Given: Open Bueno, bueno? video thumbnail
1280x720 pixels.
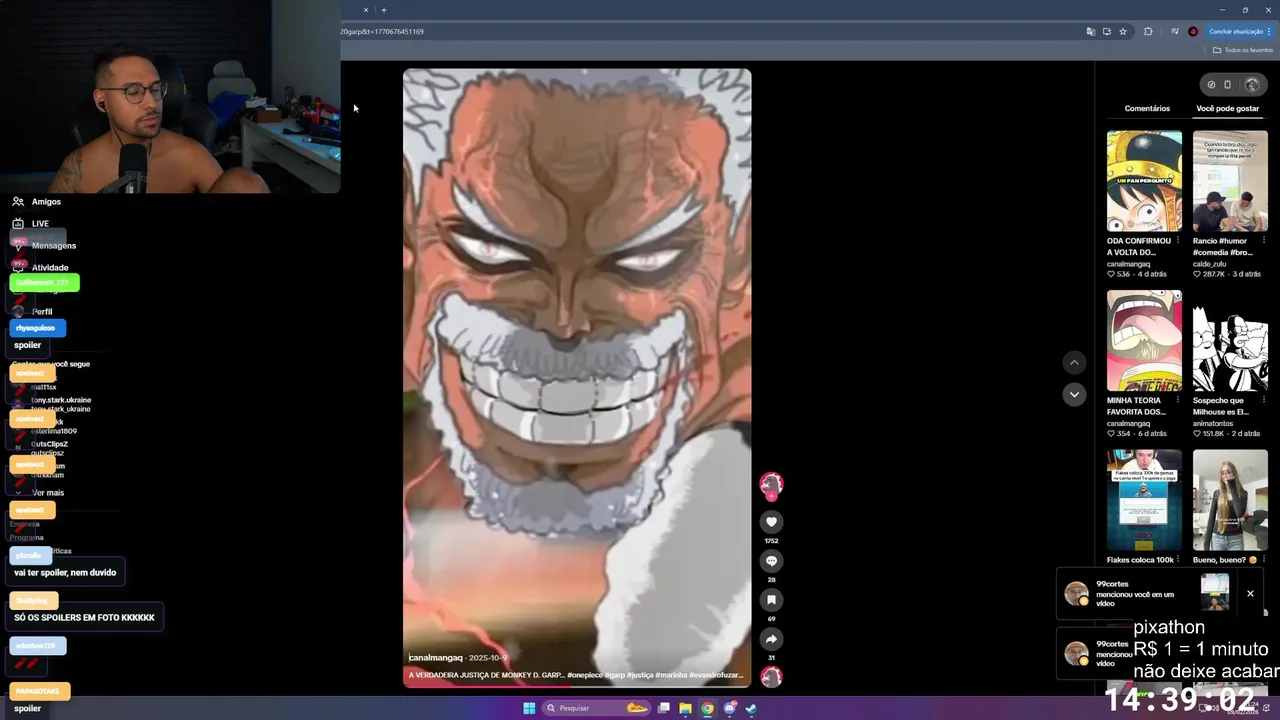Looking at the screenshot, I should point(1230,500).
